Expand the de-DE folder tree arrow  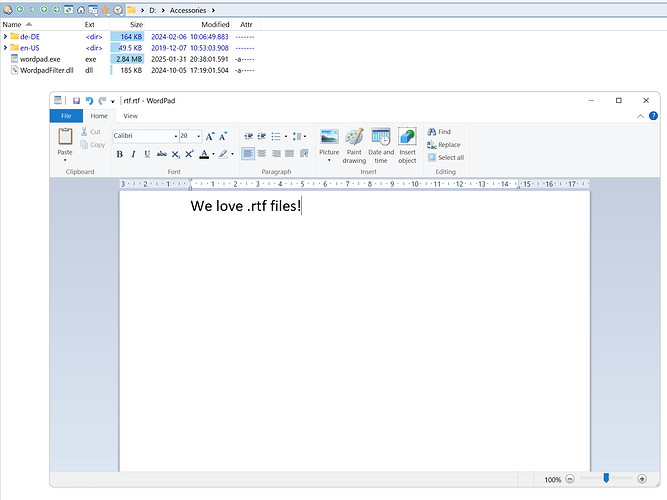(6, 37)
